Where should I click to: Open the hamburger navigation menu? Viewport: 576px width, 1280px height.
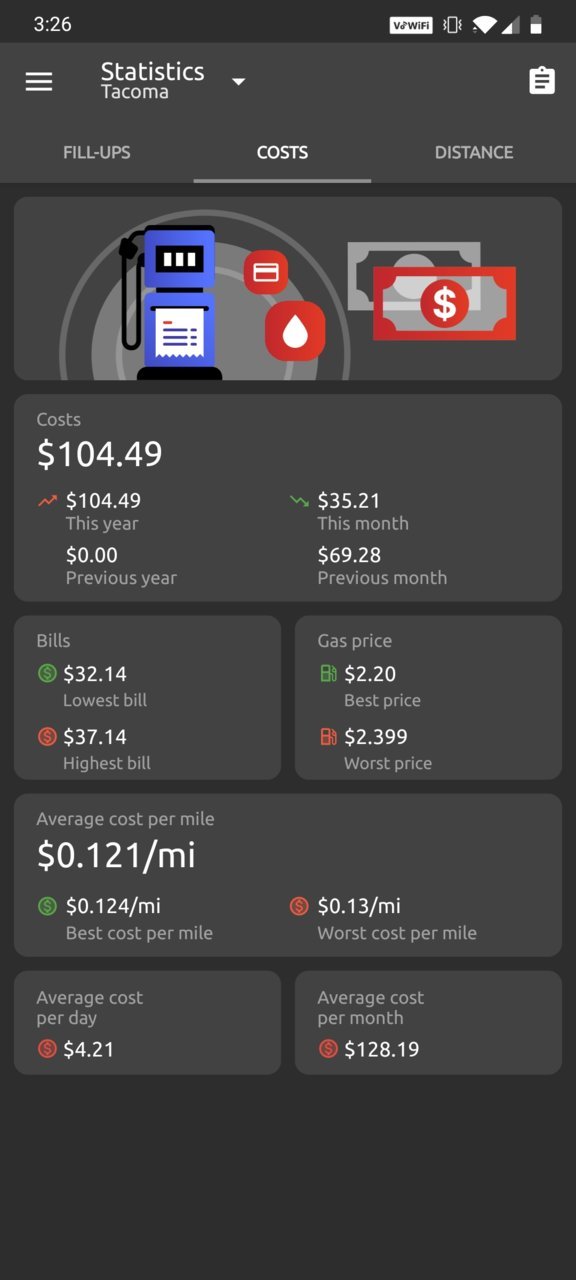pos(39,81)
